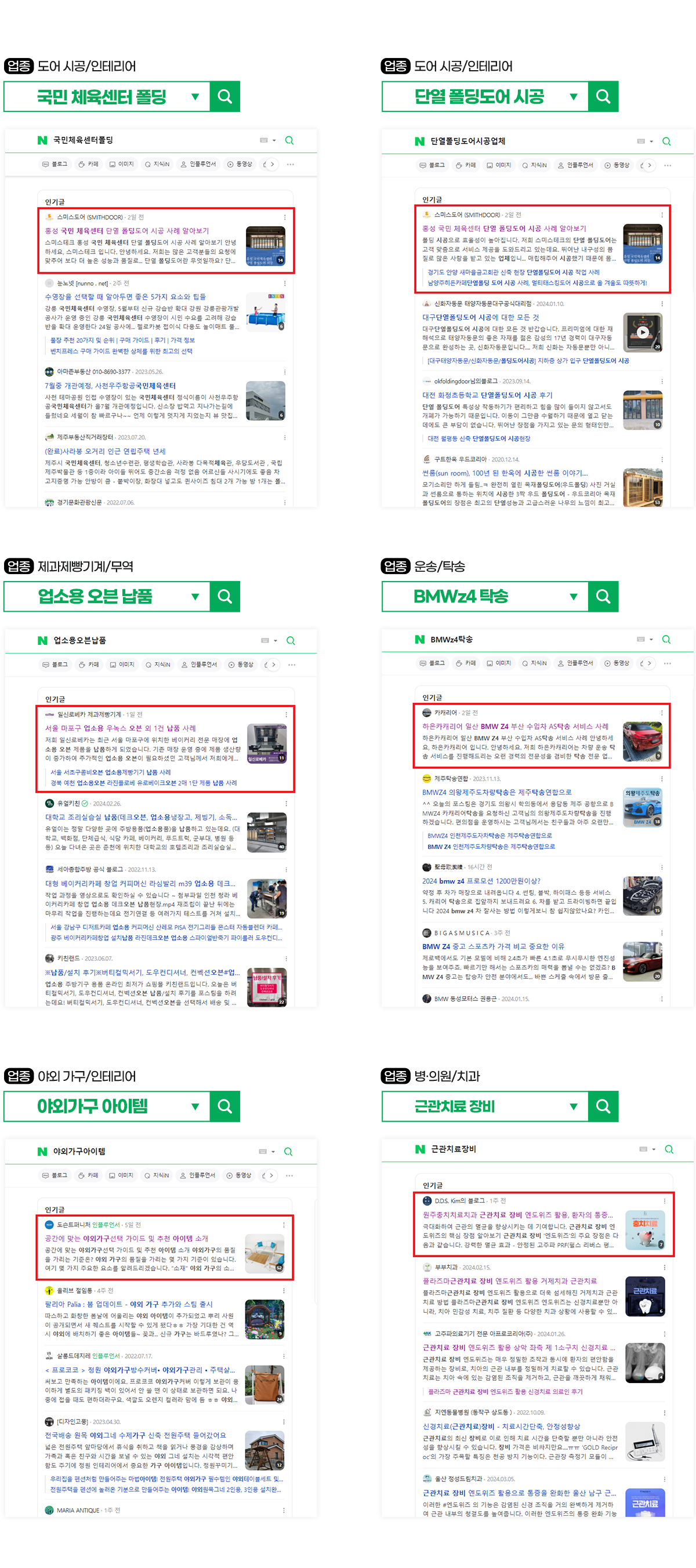Open kebab menu on 부부치과 post
696x1568 pixels.
pos(664,1266)
